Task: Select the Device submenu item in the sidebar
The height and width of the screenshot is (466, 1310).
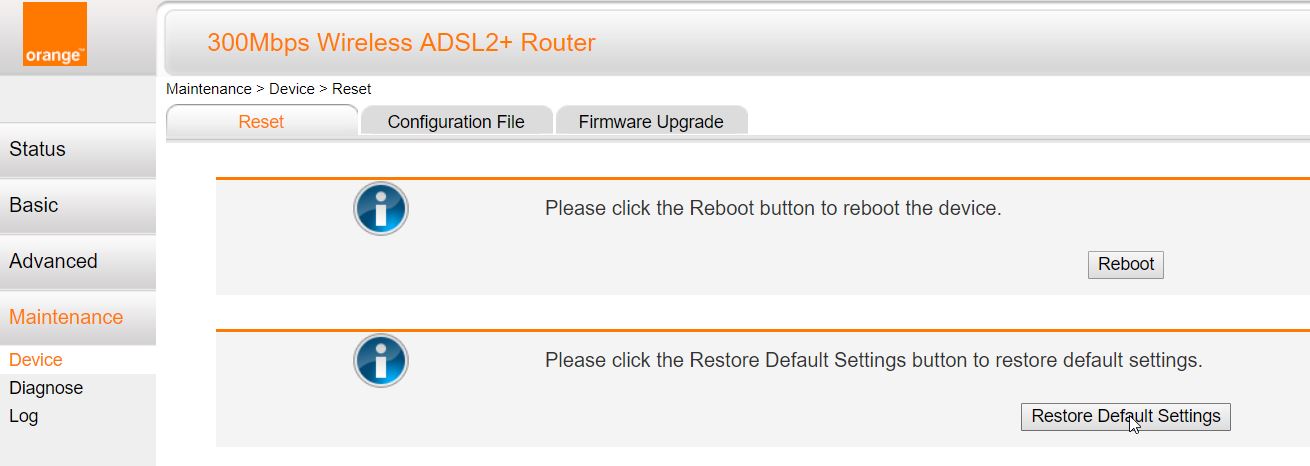Action: point(36,360)
